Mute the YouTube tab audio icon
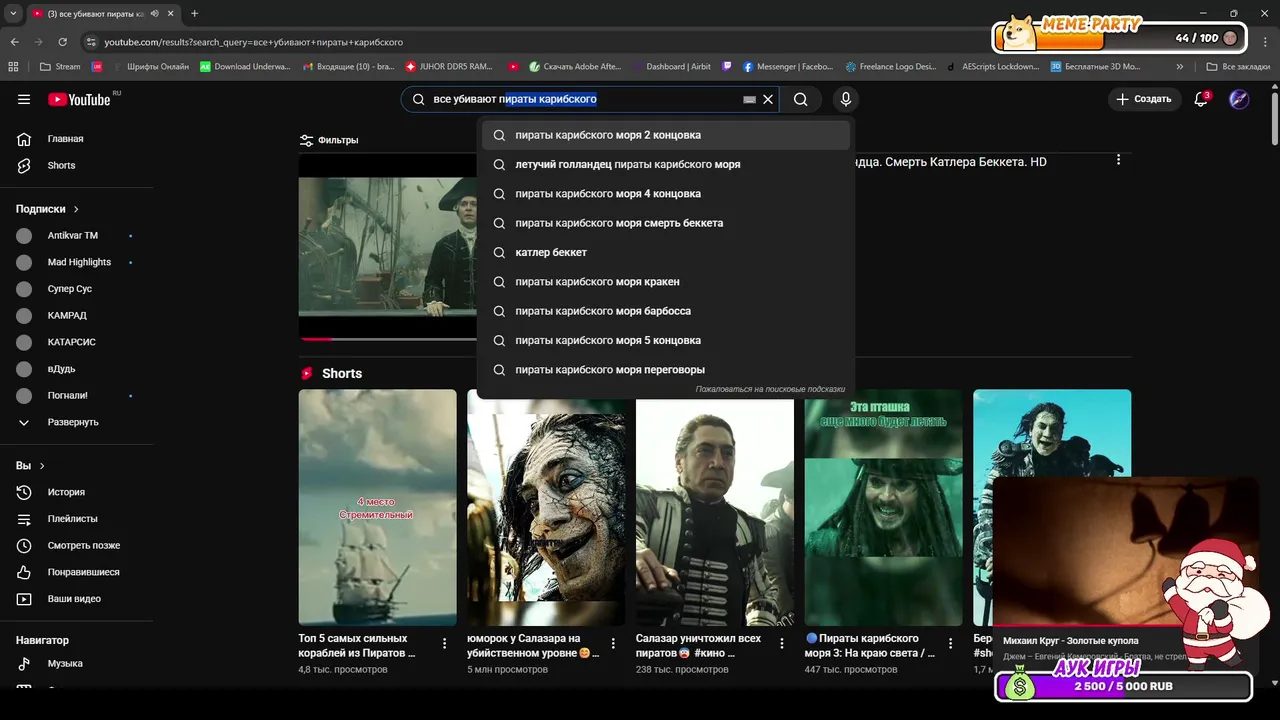Screen dimensions: 1280x720 click(155, 13)
